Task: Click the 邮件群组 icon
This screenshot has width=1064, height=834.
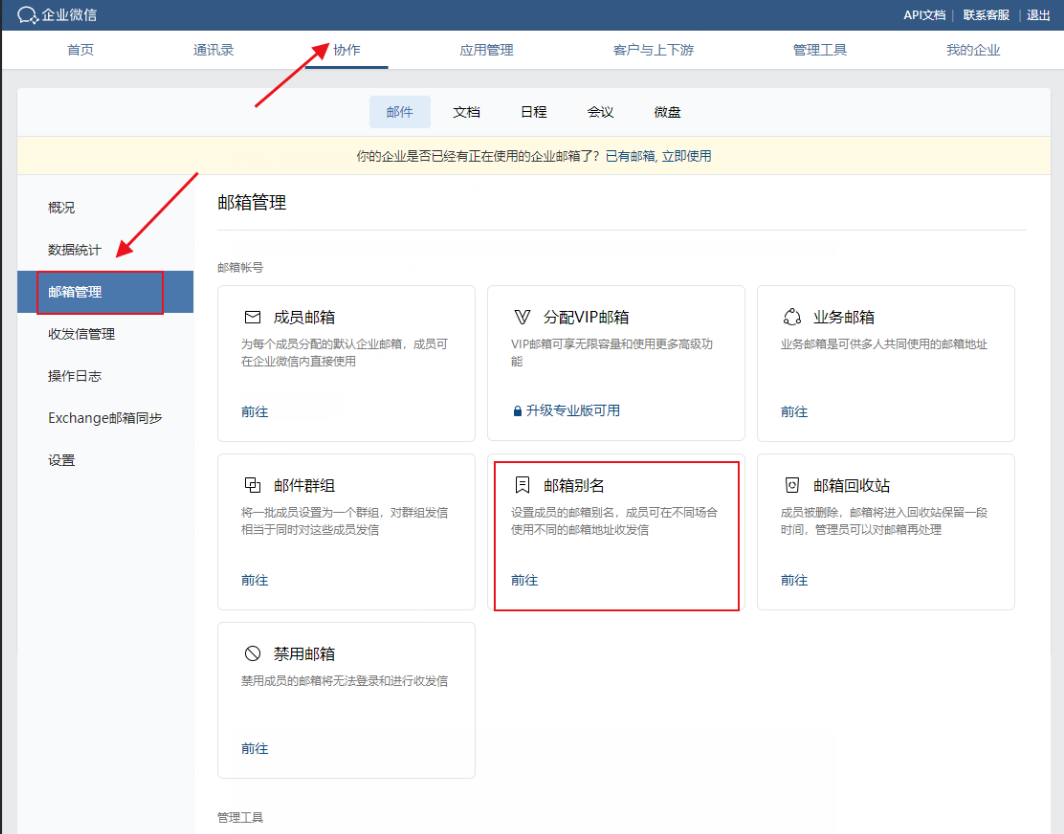Action: tap(252, 485)
